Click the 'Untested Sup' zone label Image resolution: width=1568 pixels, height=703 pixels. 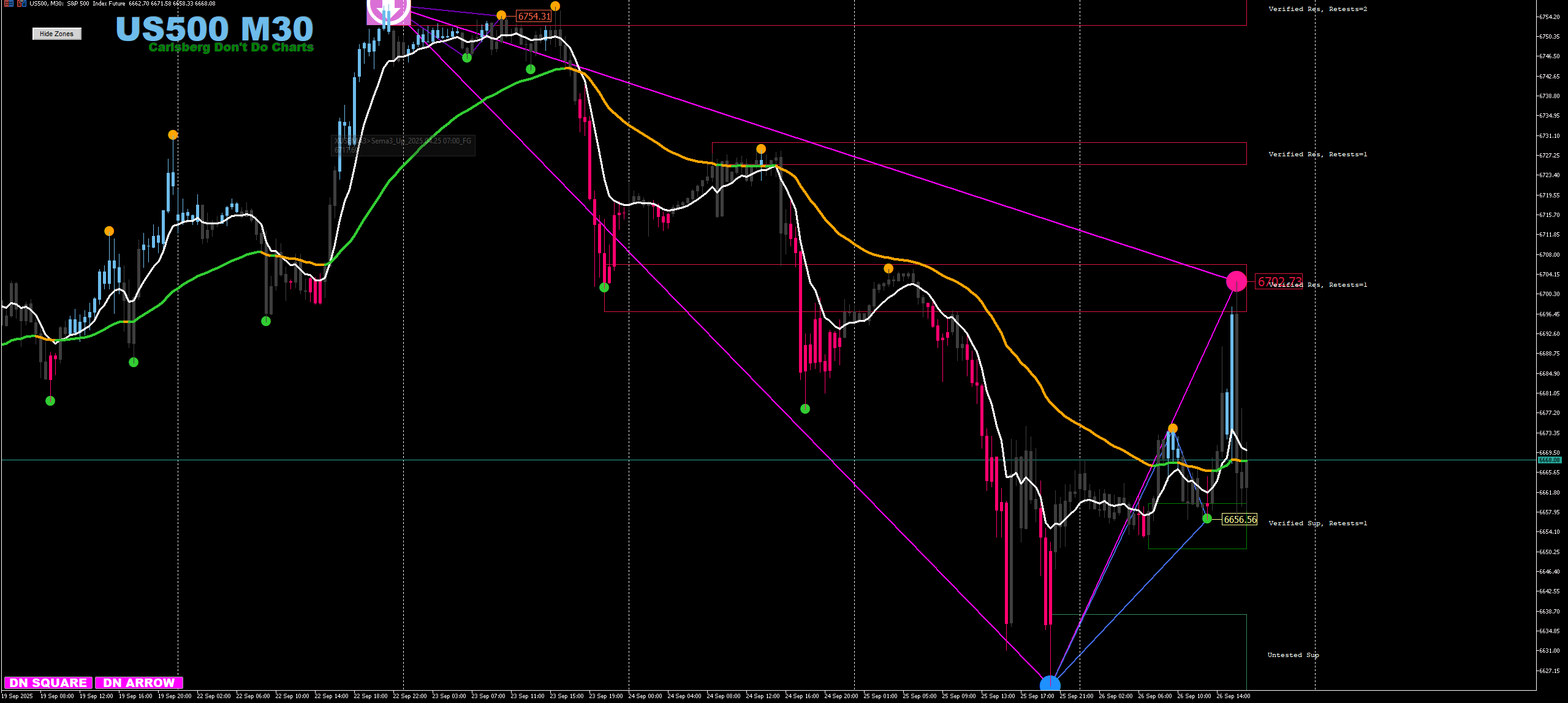point(1293,655)
